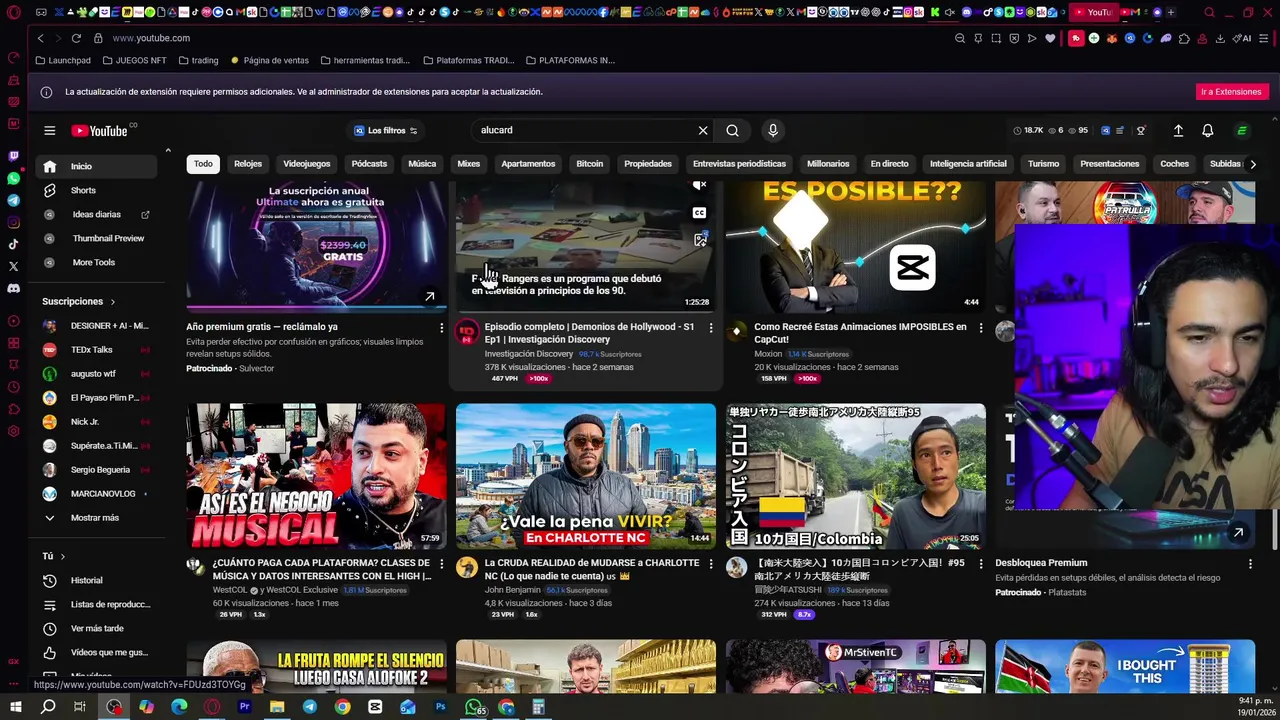Open the Así es el negocio musical thumbnail
Viewport: 1280px width, 720px height.
point(316,476)
